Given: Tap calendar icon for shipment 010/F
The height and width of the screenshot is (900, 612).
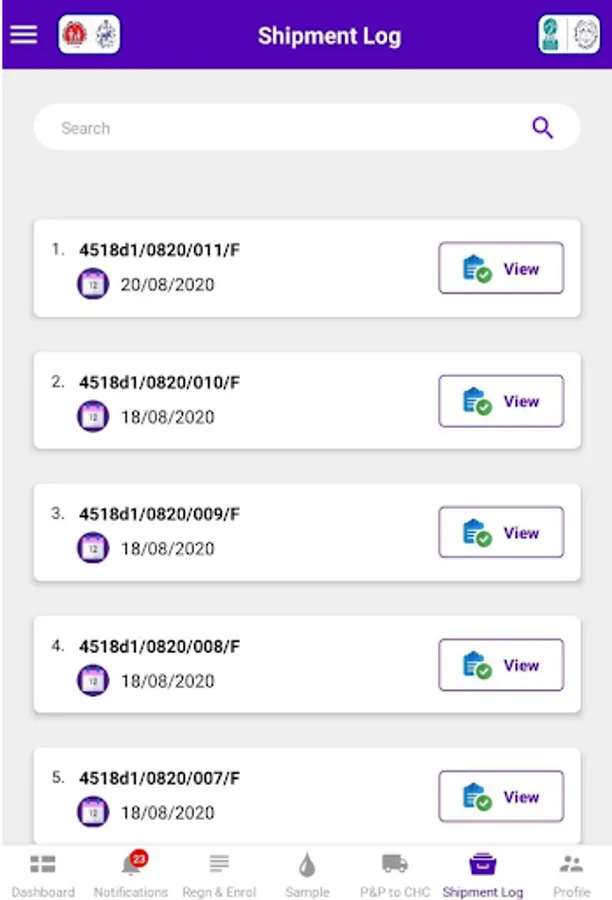Looking at the screenshot, I should click(x=93, y=417).
